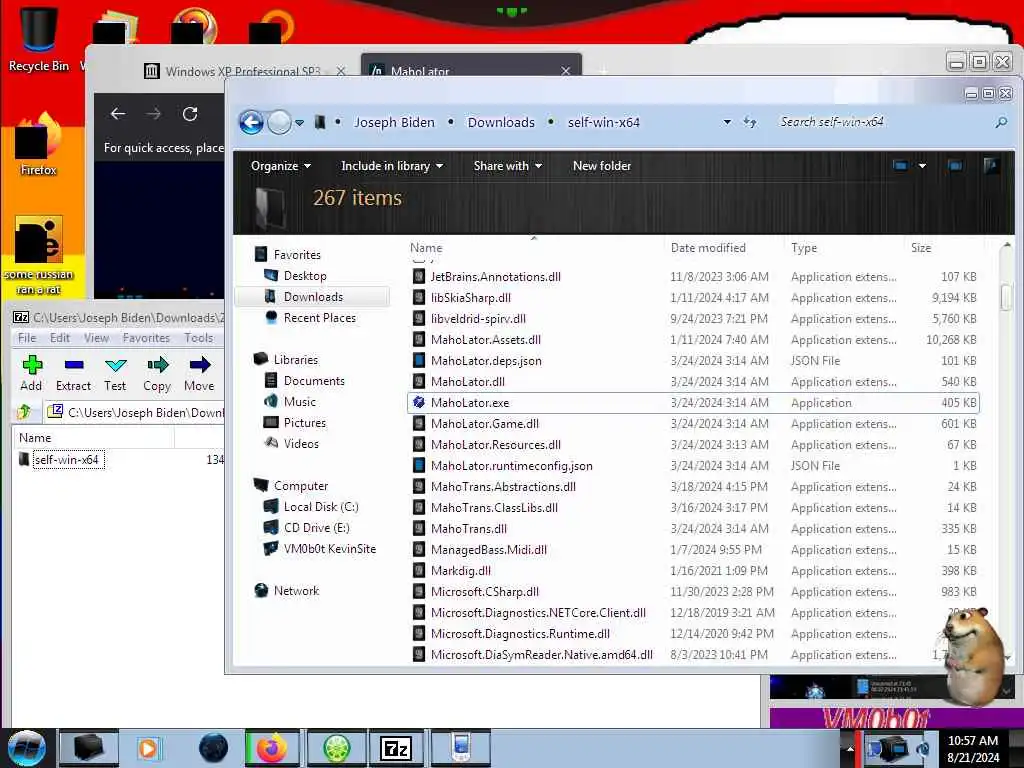Open the view options dropdown arrow
1024x768 pixels.
tap(922, 166)
